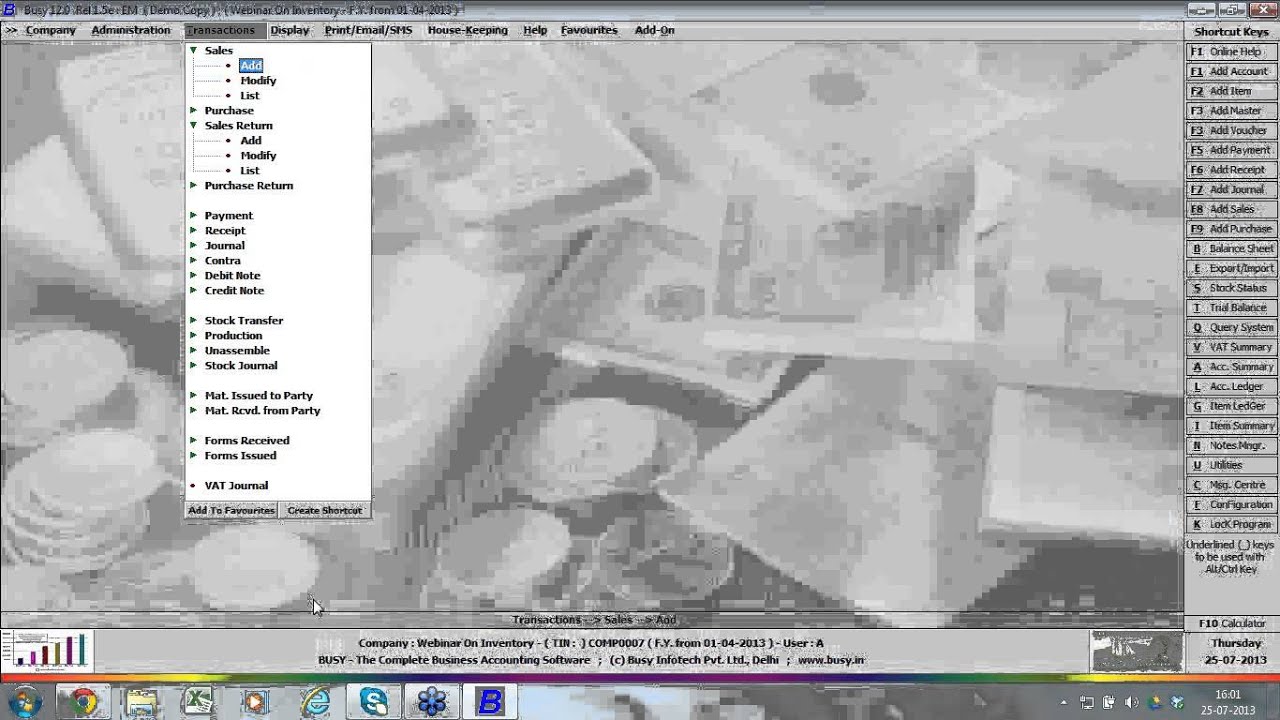Image resolution: width=1280 pixels, height=720 pixels.
Task: Click Add under Sales Return
Action: [x=251, y=140]
